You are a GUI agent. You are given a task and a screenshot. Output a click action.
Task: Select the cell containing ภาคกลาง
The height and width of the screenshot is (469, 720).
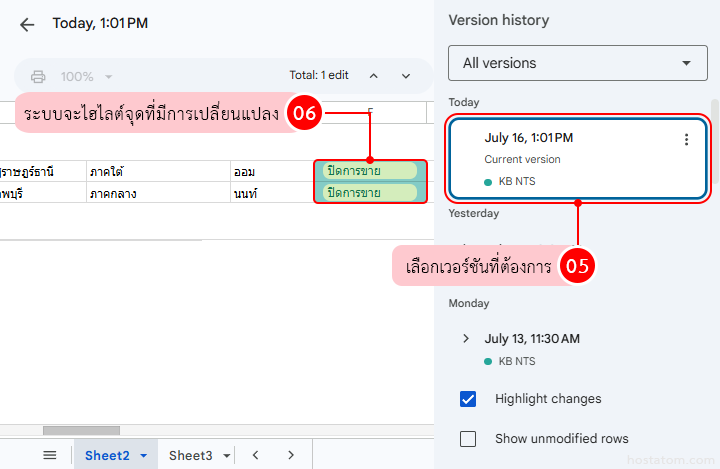coord(158,193)
